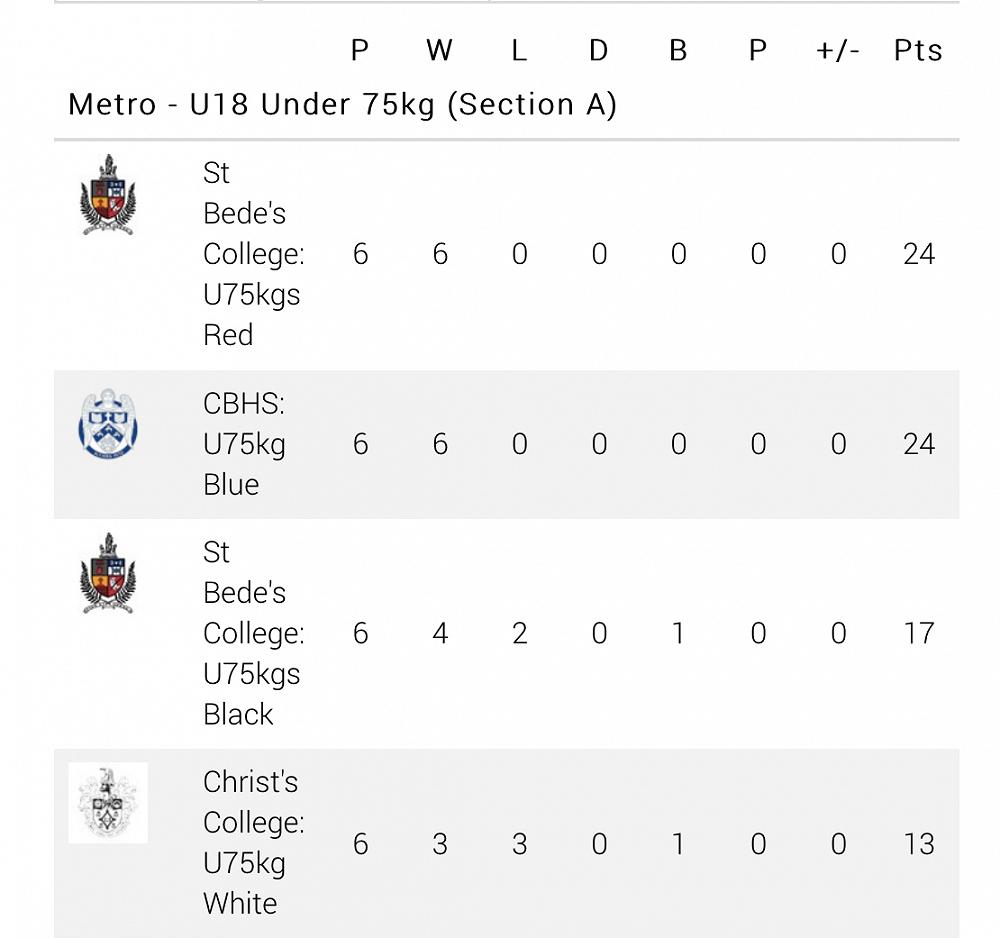
Task: Click the Pts column header
Action: pyautogui.click(x=918, y=51)
